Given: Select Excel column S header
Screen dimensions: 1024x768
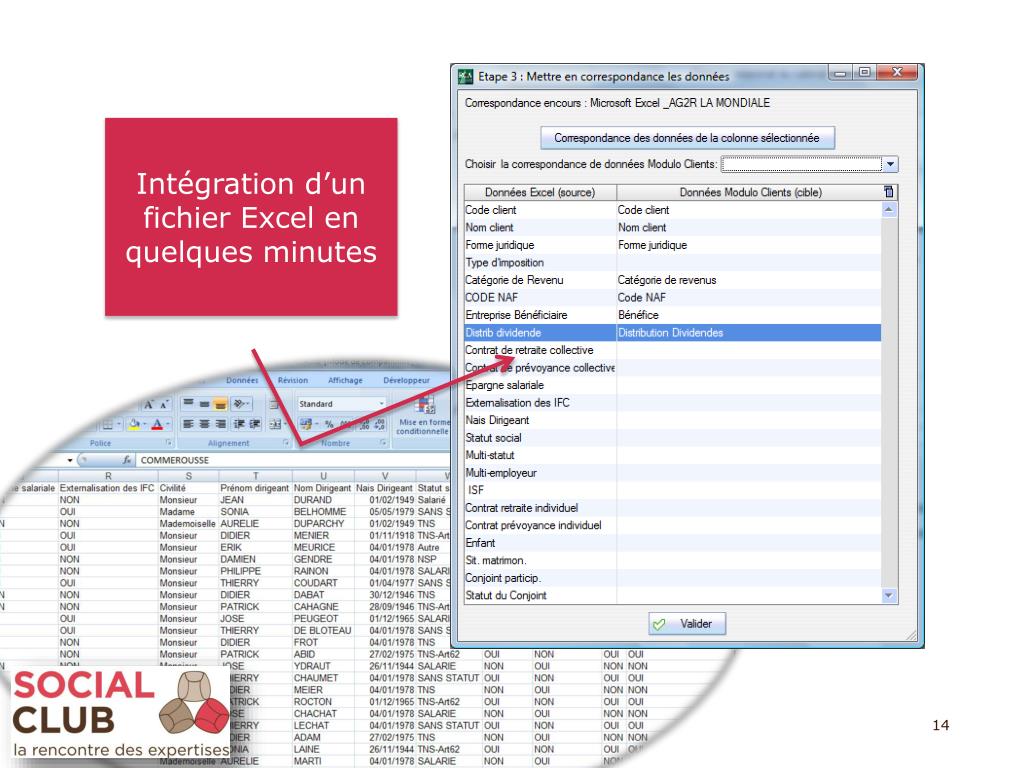Looking at the screenshot, I should click(x=189, y=476).
